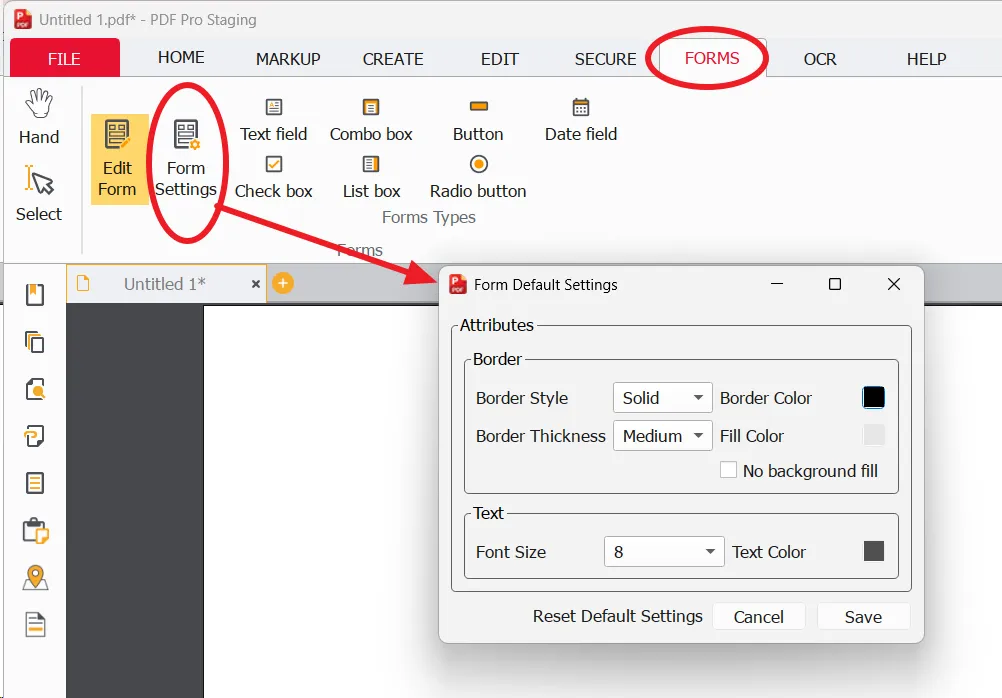Close the Form Default Settings dialog

pyautogui.click(x=894, y=284)
